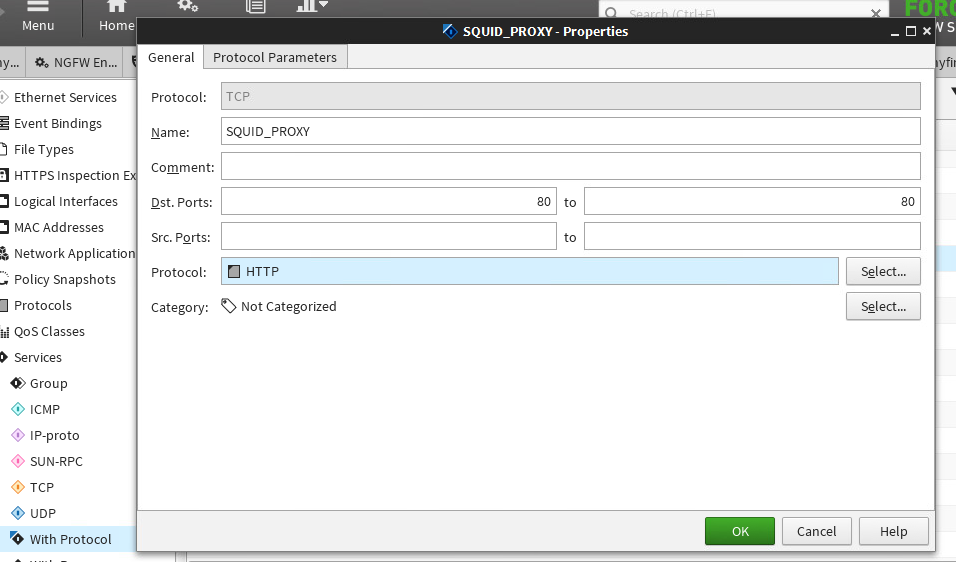Click the Comment input field

570,166
